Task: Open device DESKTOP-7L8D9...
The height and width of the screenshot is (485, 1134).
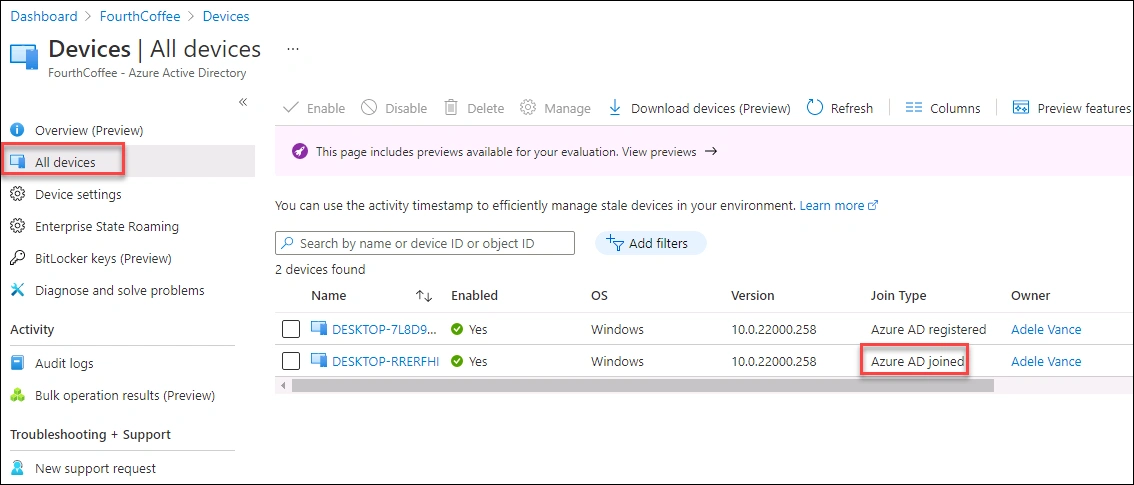Action: click(385, 330)
